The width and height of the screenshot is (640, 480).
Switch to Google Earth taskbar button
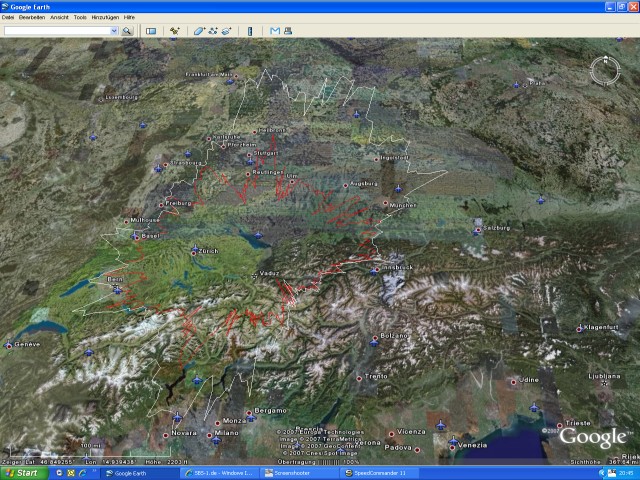(x=140, y=473)
